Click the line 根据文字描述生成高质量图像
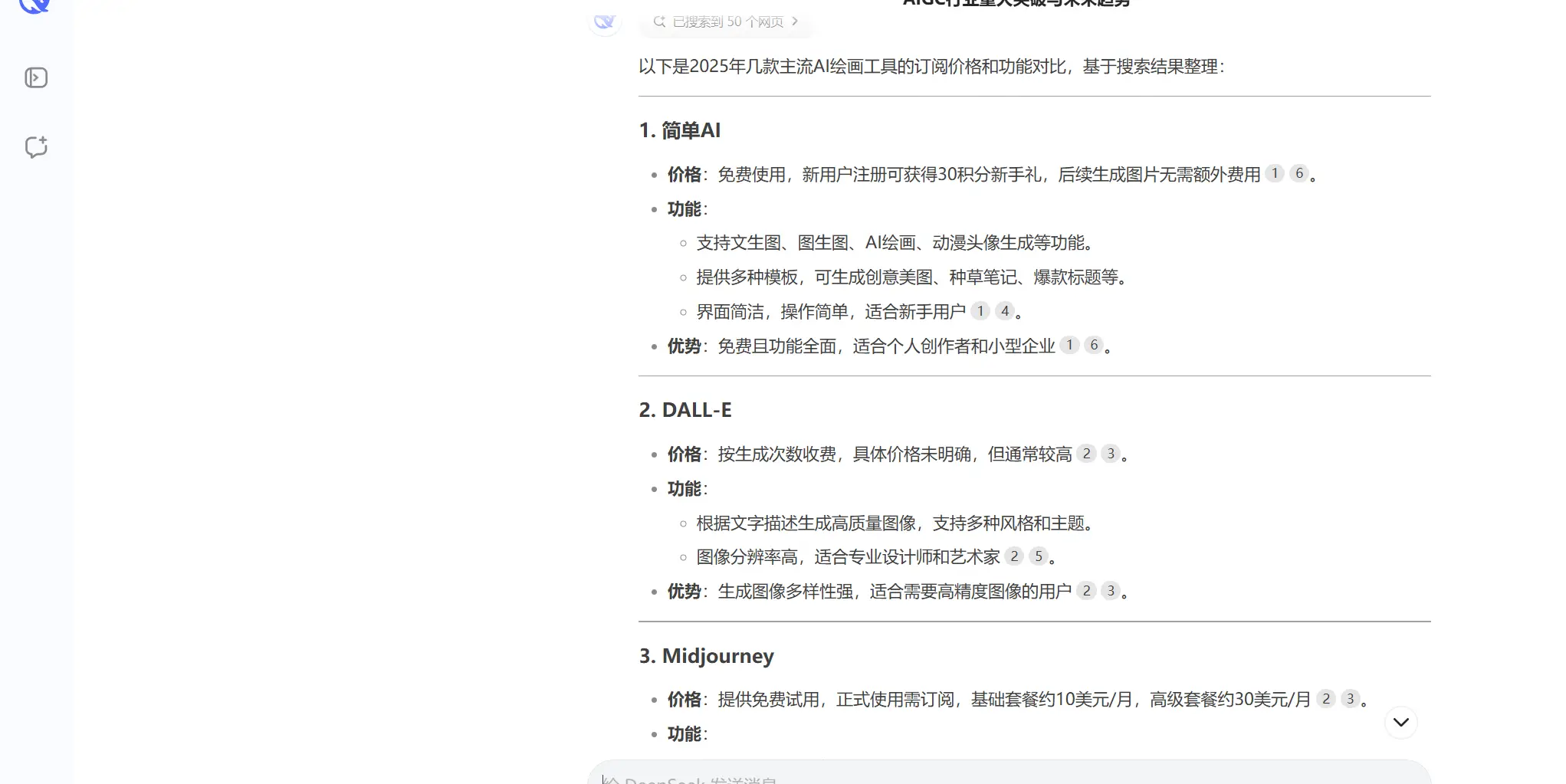This screenshot has height=784, width=1566. 895,523
